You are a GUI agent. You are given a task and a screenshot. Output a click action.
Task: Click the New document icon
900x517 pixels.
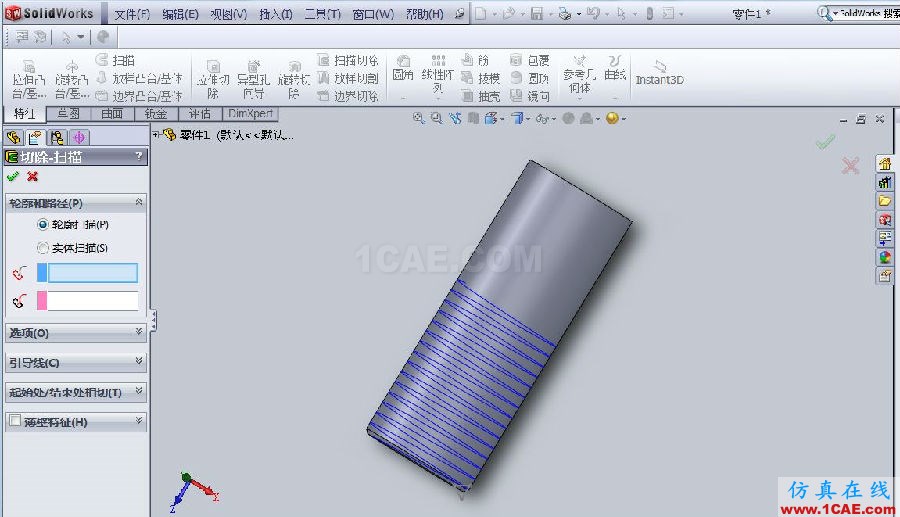point(481,13)
